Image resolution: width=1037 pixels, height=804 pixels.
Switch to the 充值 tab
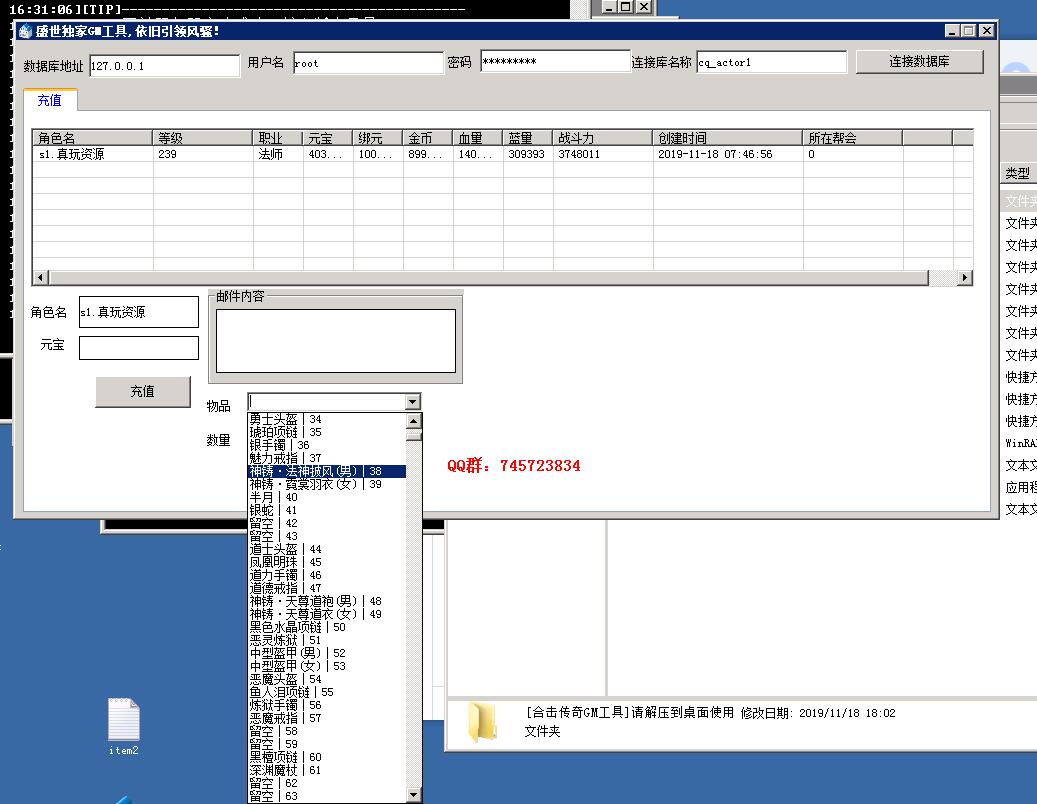point(50,100)
